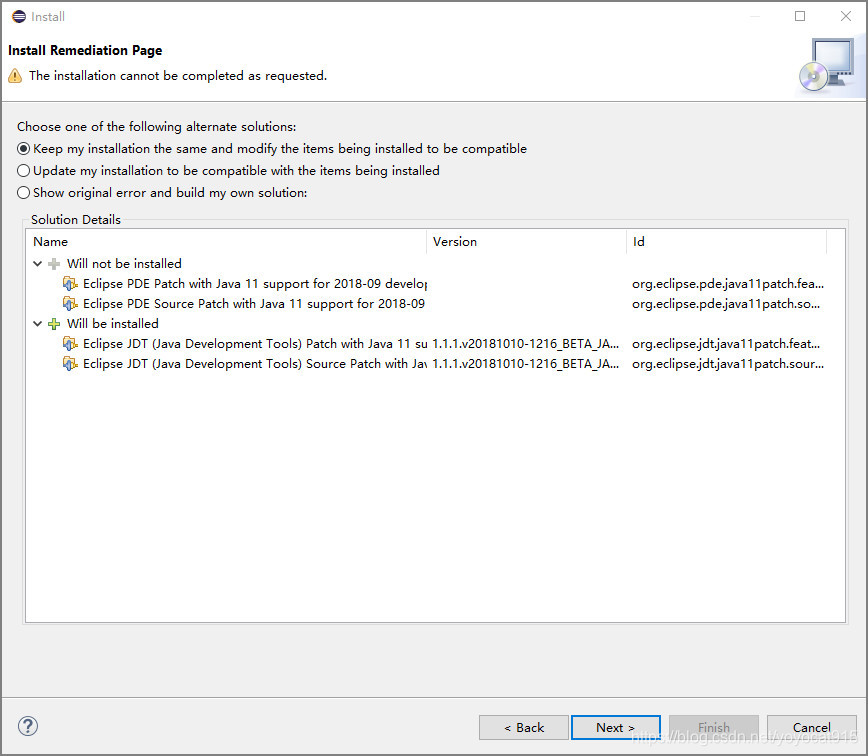The height and width of the screenshot is (756, 868).
Task: Click the Finish button
Action: [x=714, y=728]
